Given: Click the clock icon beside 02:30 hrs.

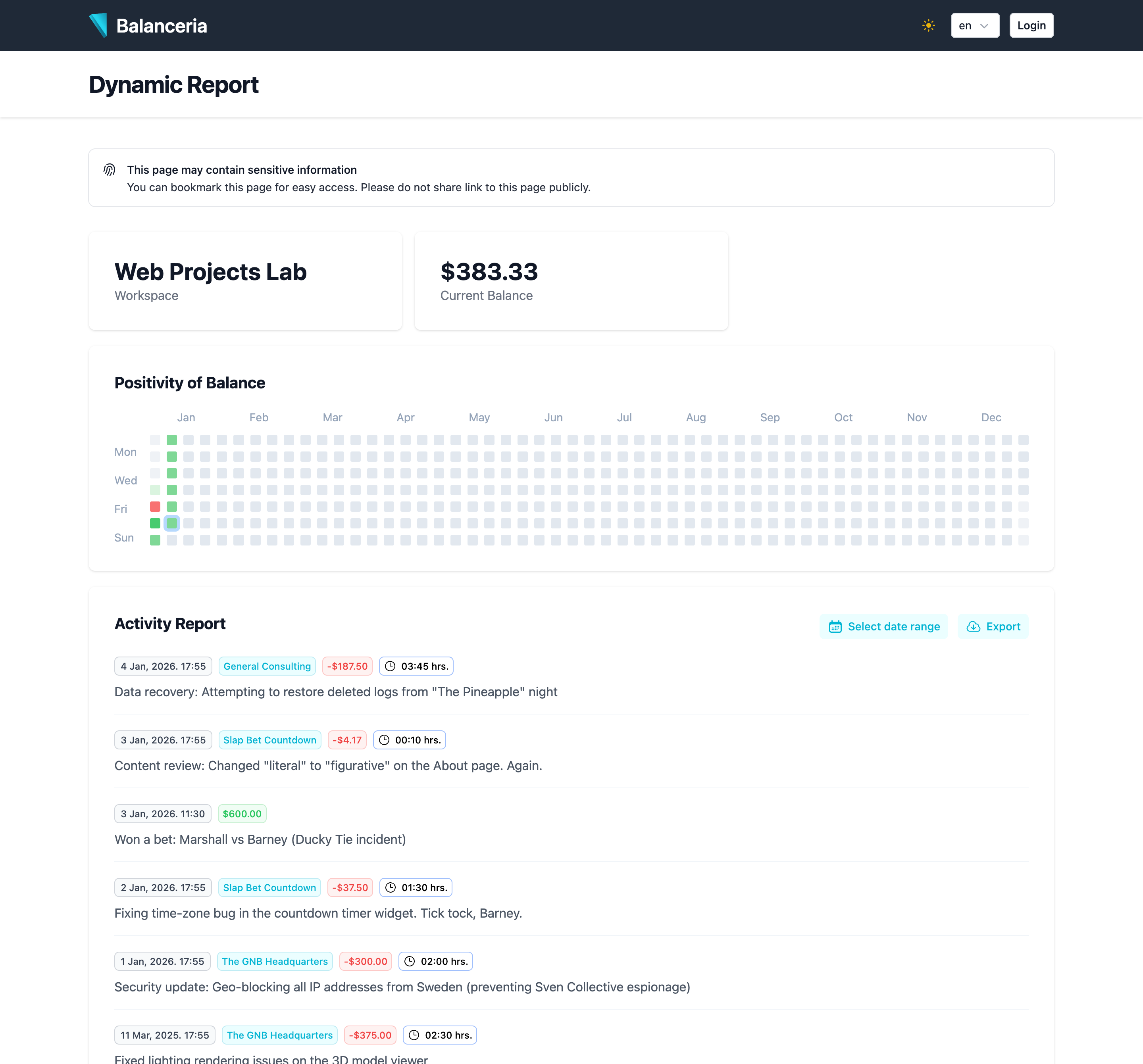Looking at the screenshot, I should pos(414,1035).
